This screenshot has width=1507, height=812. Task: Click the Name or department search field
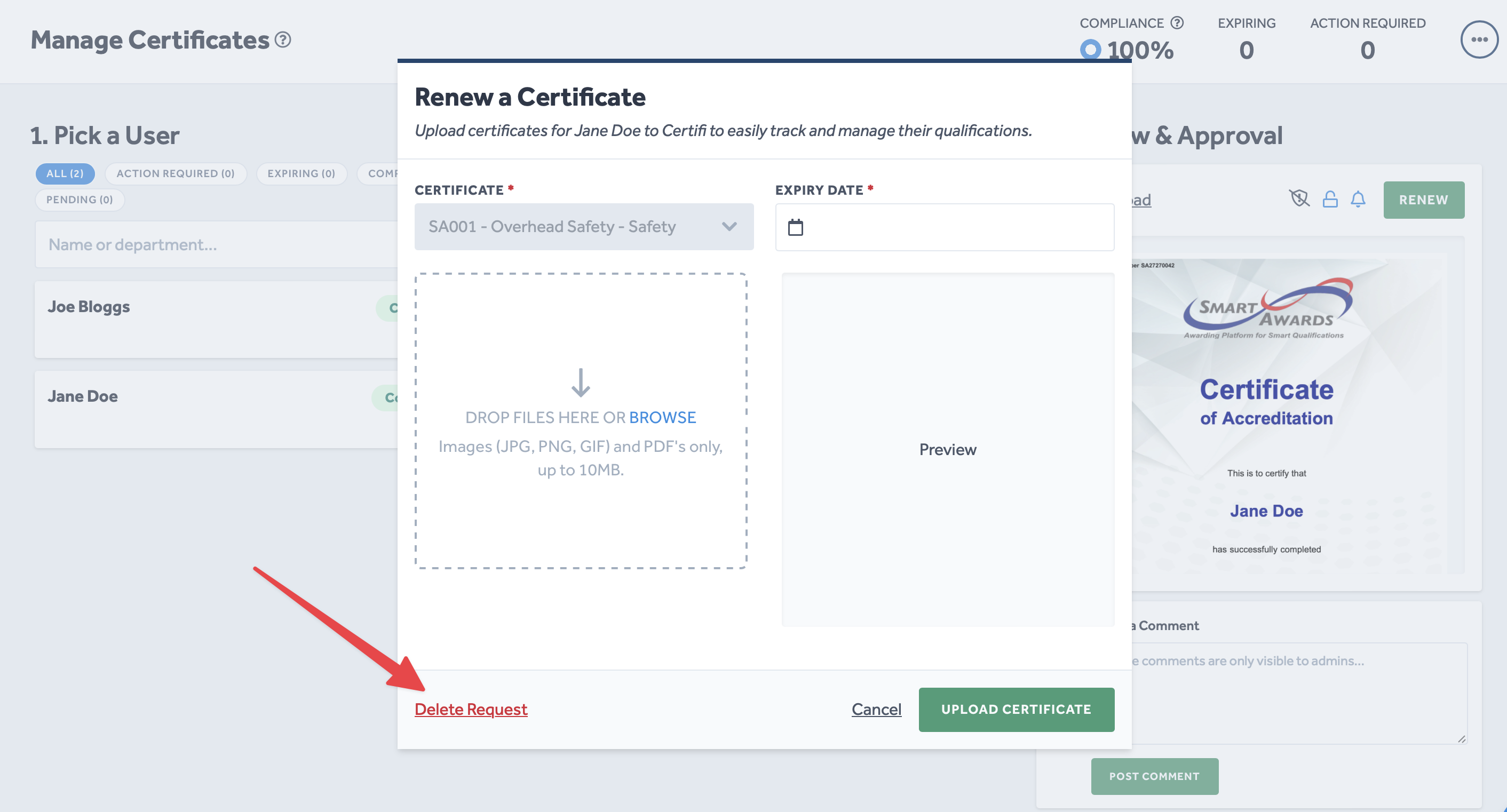click(x=217, y=244)
